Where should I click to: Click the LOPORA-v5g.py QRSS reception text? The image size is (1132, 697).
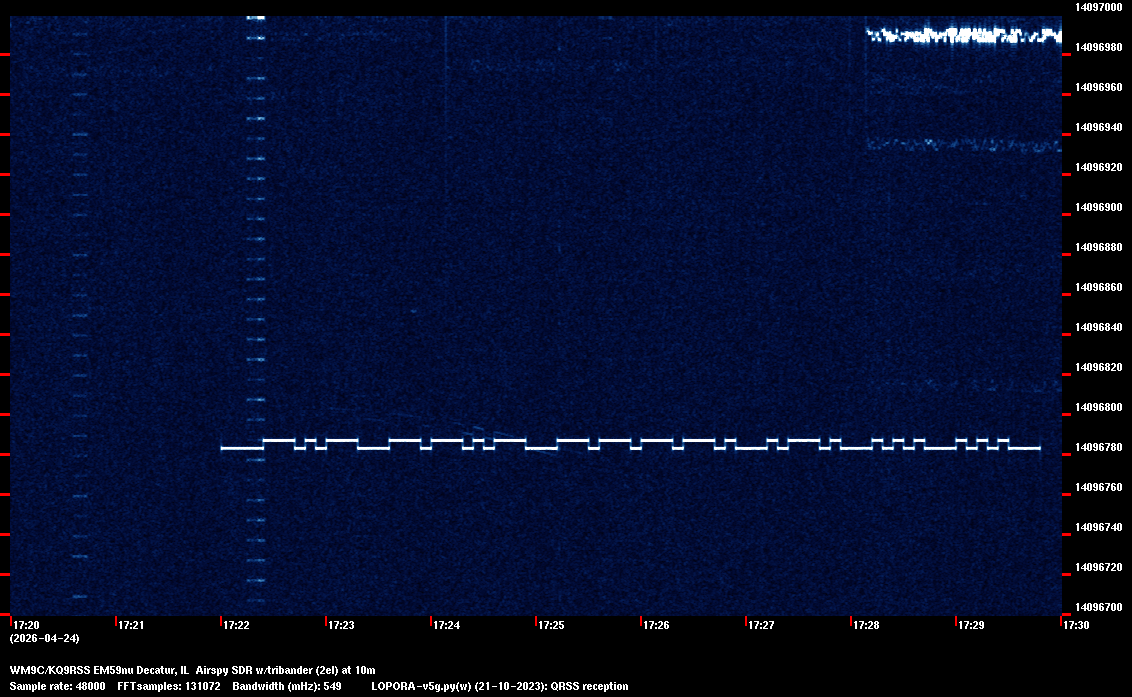point(499,687)
